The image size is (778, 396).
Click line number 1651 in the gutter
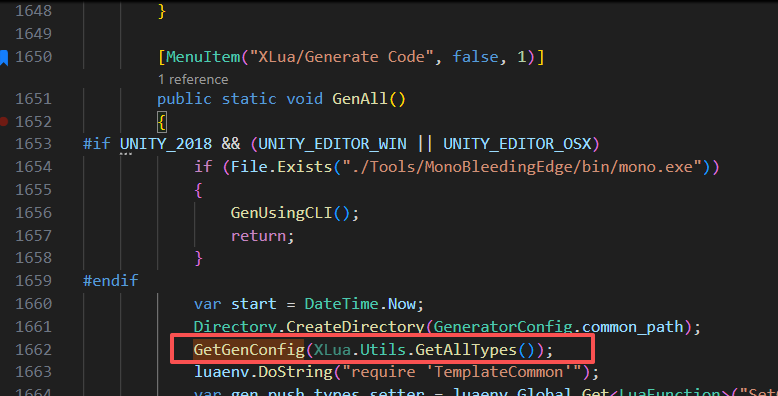33,99
